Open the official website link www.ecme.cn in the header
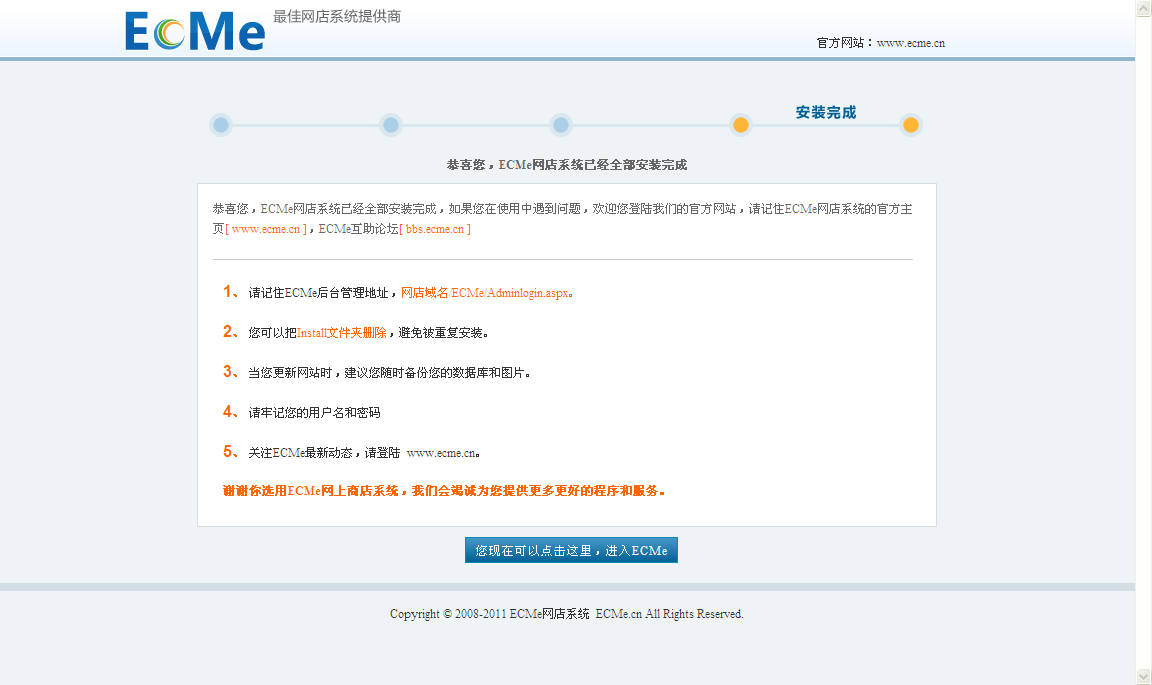Image resolution: width=1152 pixels, height=685 pixels. [x=910, y=43]
